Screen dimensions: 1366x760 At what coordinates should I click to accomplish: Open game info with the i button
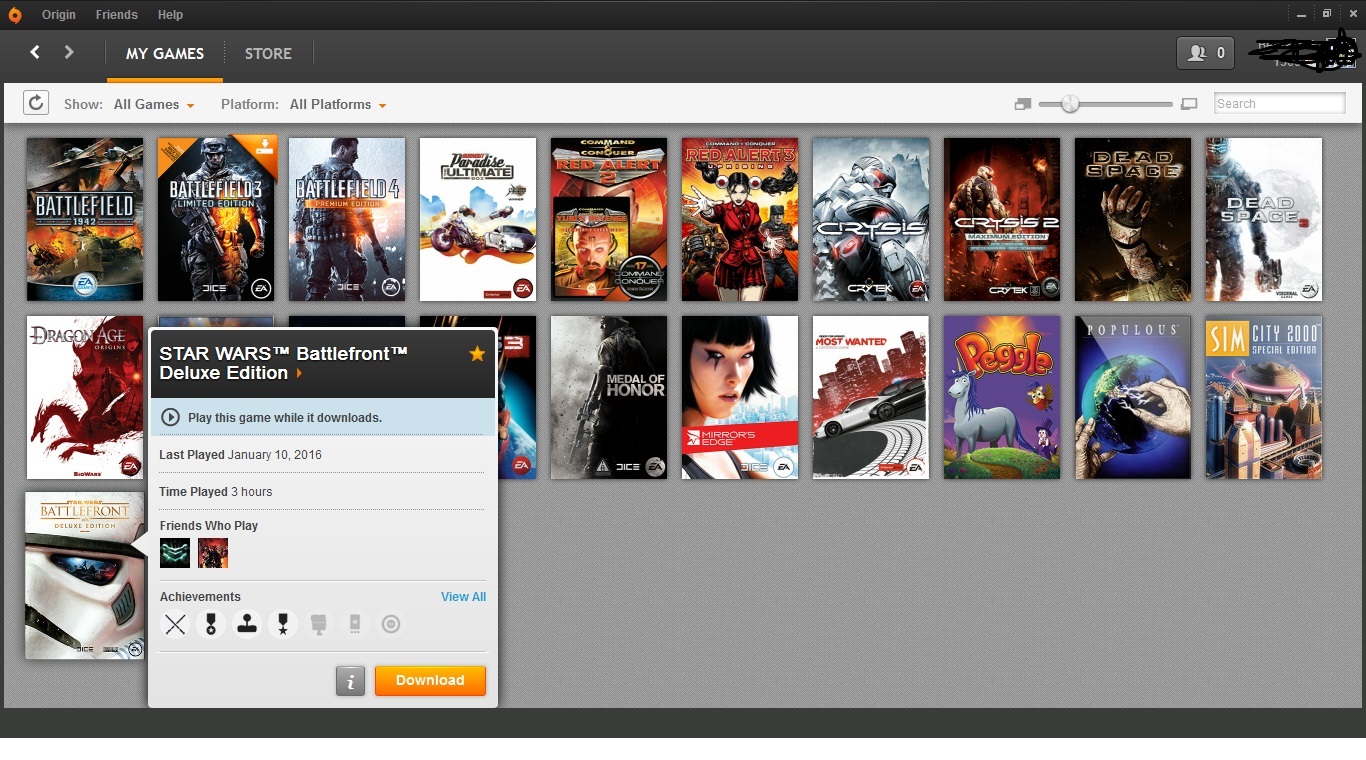coord(350,681)
